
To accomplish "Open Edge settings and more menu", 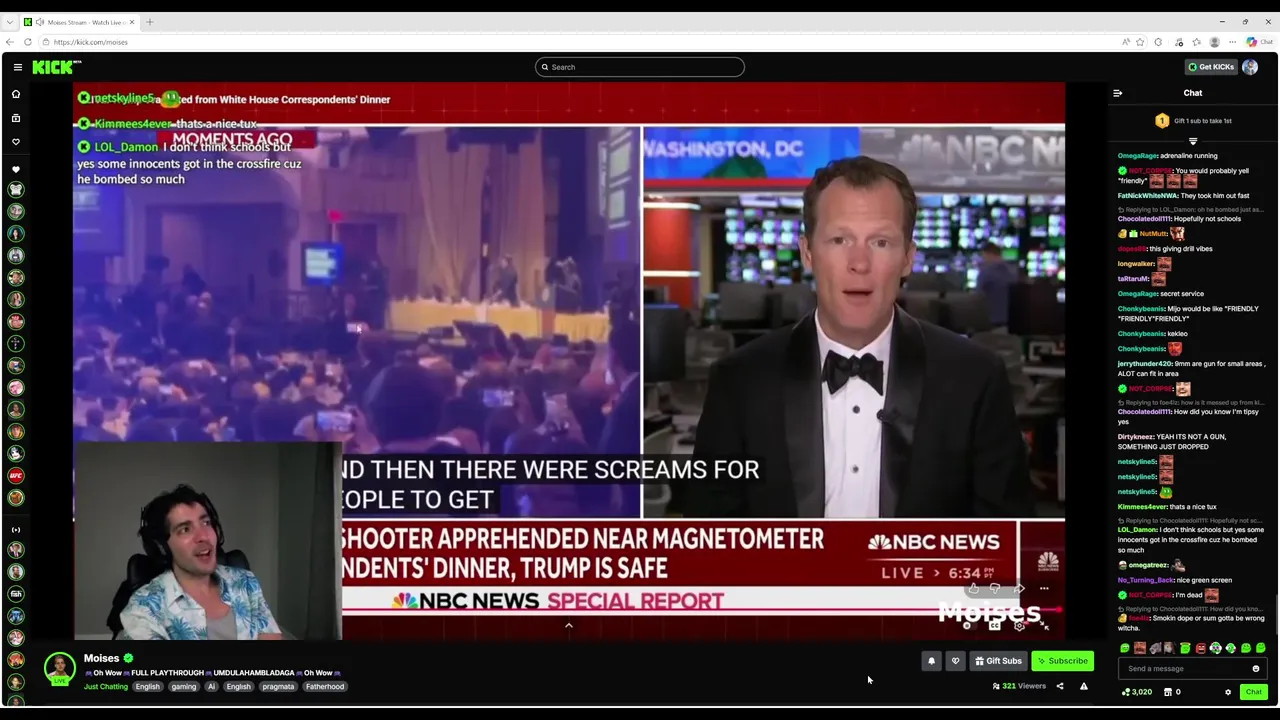I will tap(1233, 42).
